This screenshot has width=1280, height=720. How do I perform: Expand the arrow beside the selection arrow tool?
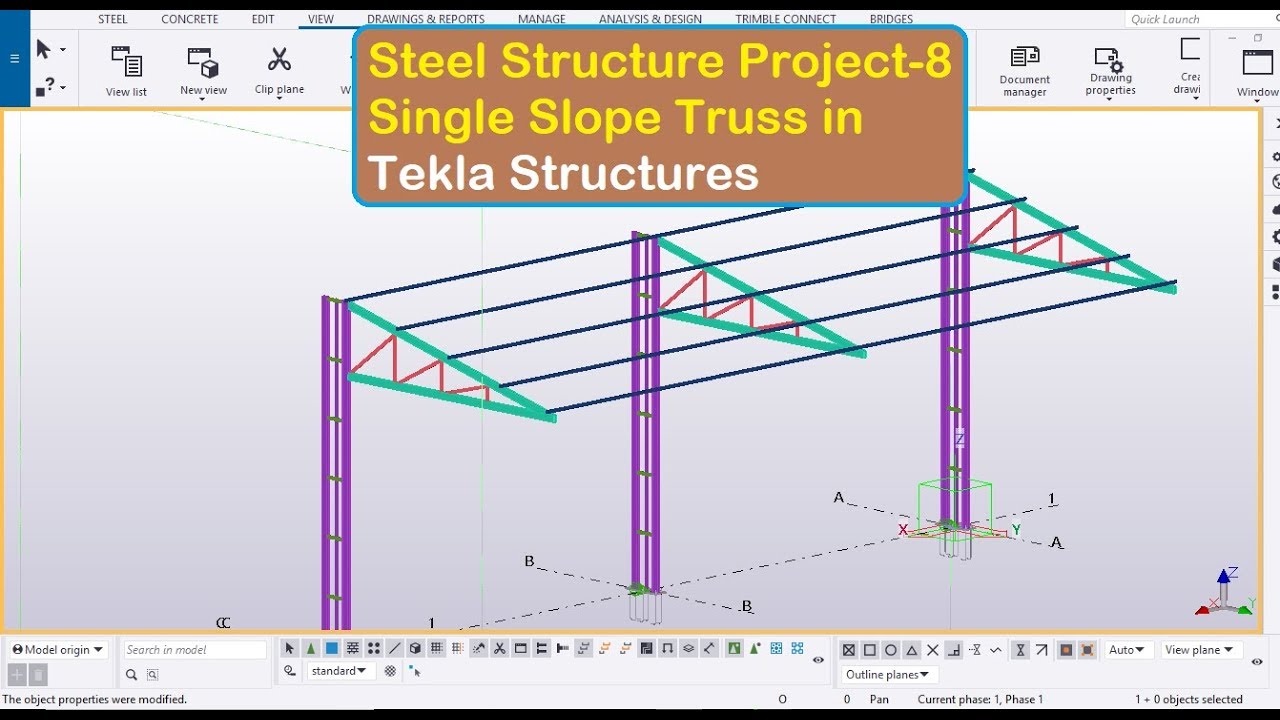point(62,49)
